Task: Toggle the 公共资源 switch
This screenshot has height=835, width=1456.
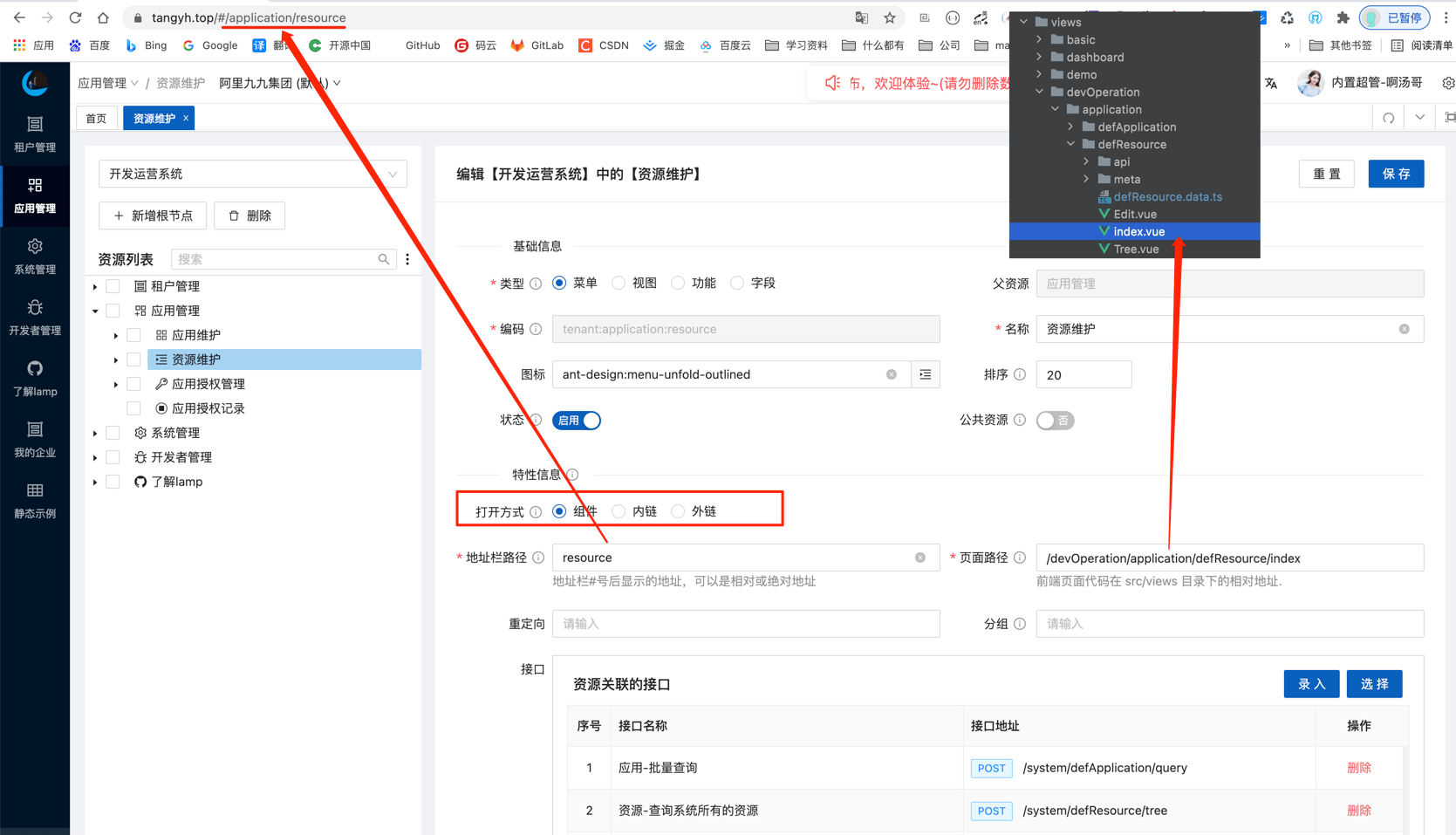Action: [x=1055, y=421]
